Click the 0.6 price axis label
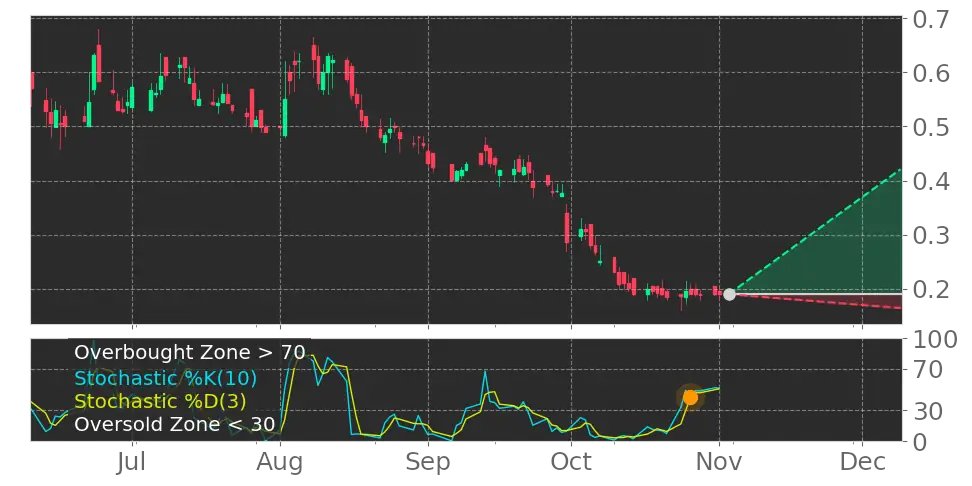 tap(930, 74)
